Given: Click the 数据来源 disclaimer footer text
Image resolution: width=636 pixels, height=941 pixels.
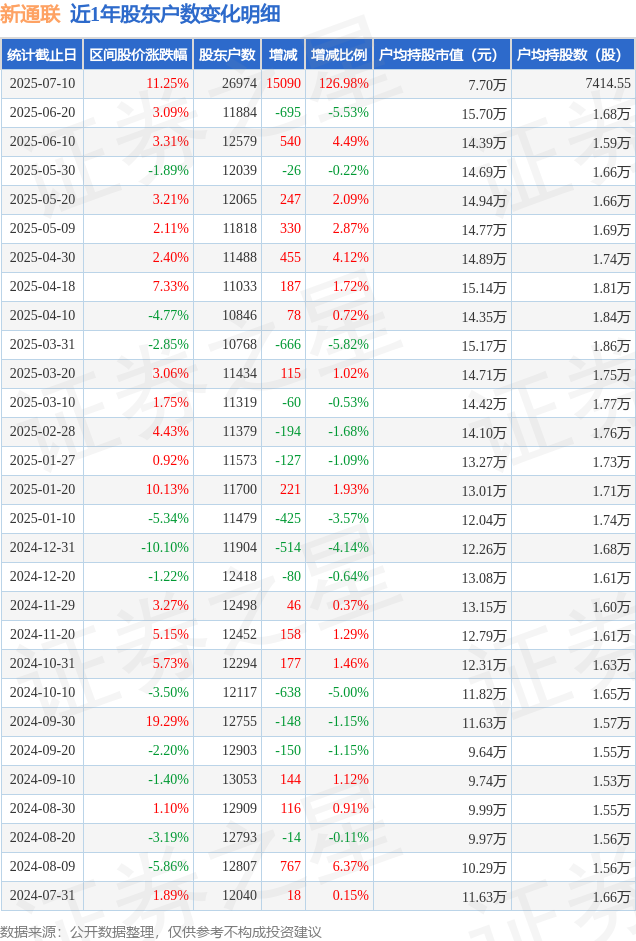Looking at the screenshot, I should 161,931.
